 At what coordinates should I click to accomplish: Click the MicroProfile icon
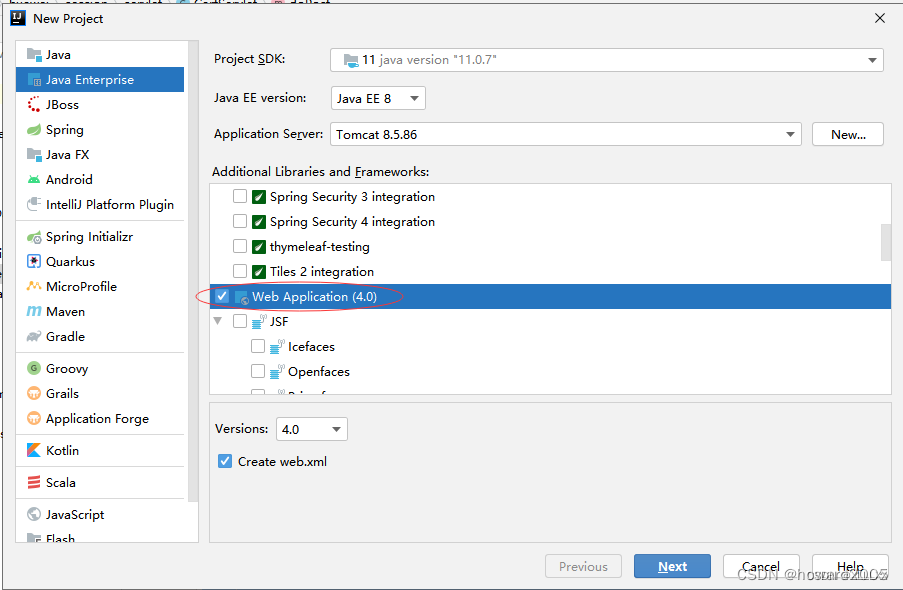(34, 286)
